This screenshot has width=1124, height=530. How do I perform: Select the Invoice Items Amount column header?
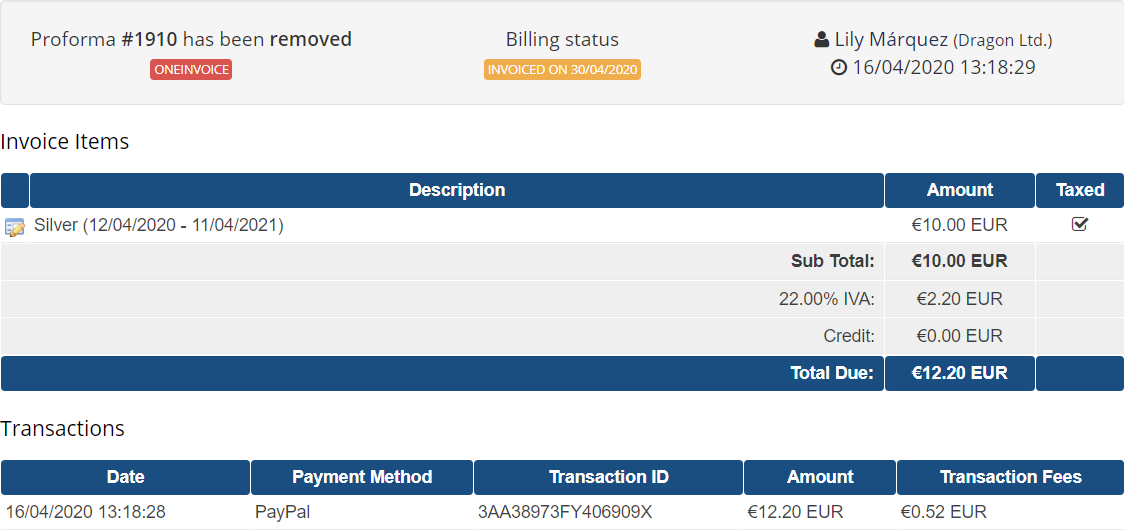[960, 190]
